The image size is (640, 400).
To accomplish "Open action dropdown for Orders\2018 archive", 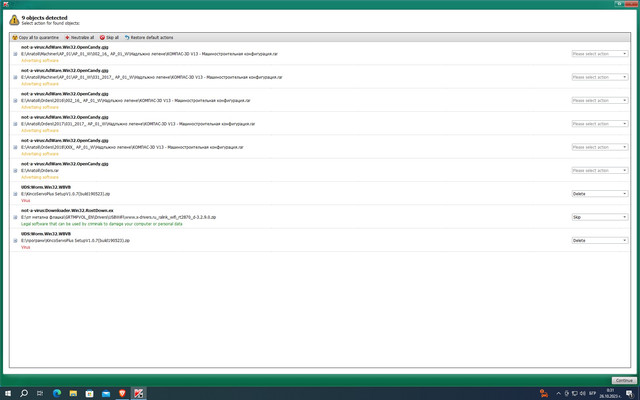I will coord(600,147).
